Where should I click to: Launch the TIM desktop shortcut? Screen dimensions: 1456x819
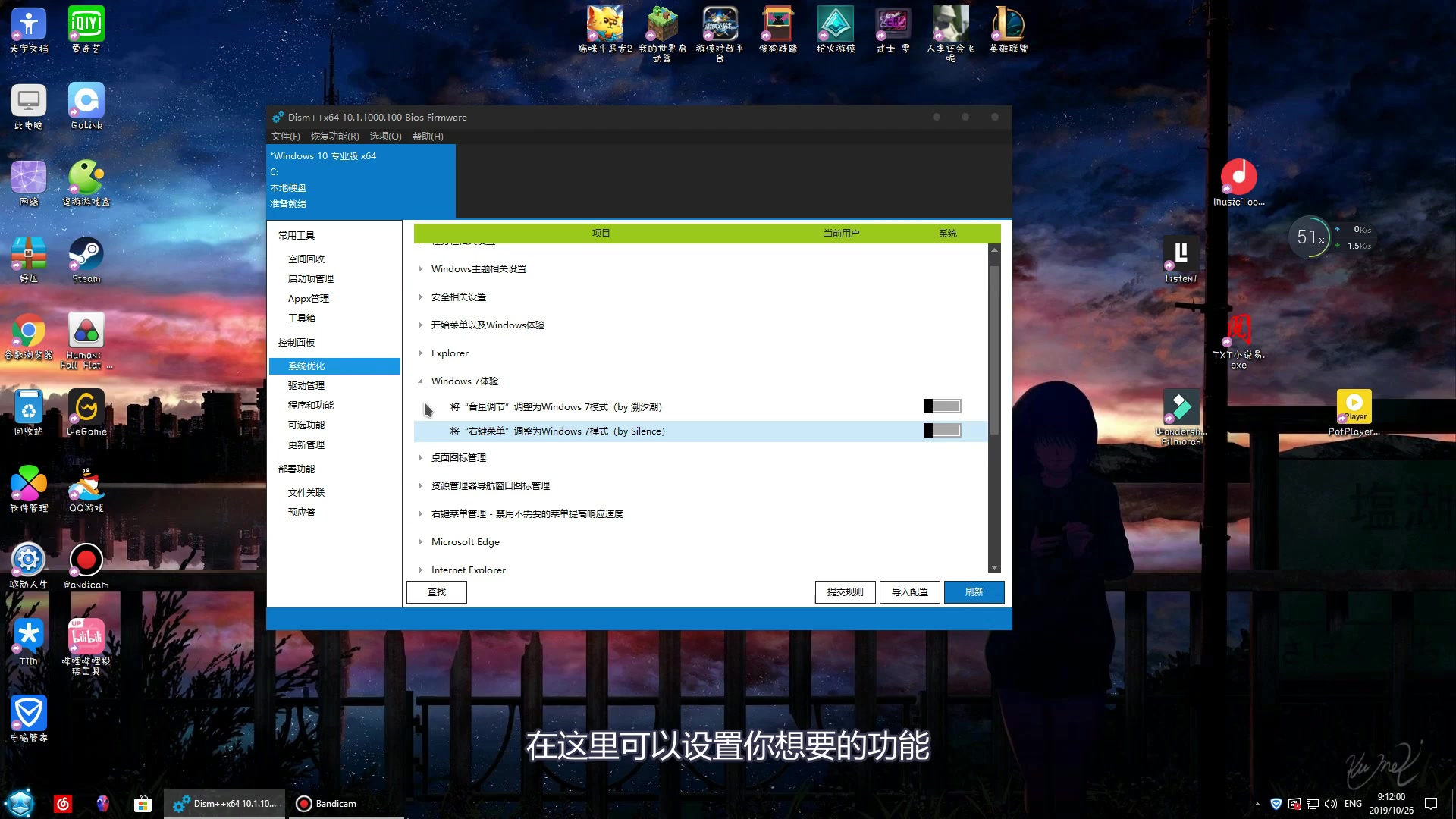pos(28,643)
